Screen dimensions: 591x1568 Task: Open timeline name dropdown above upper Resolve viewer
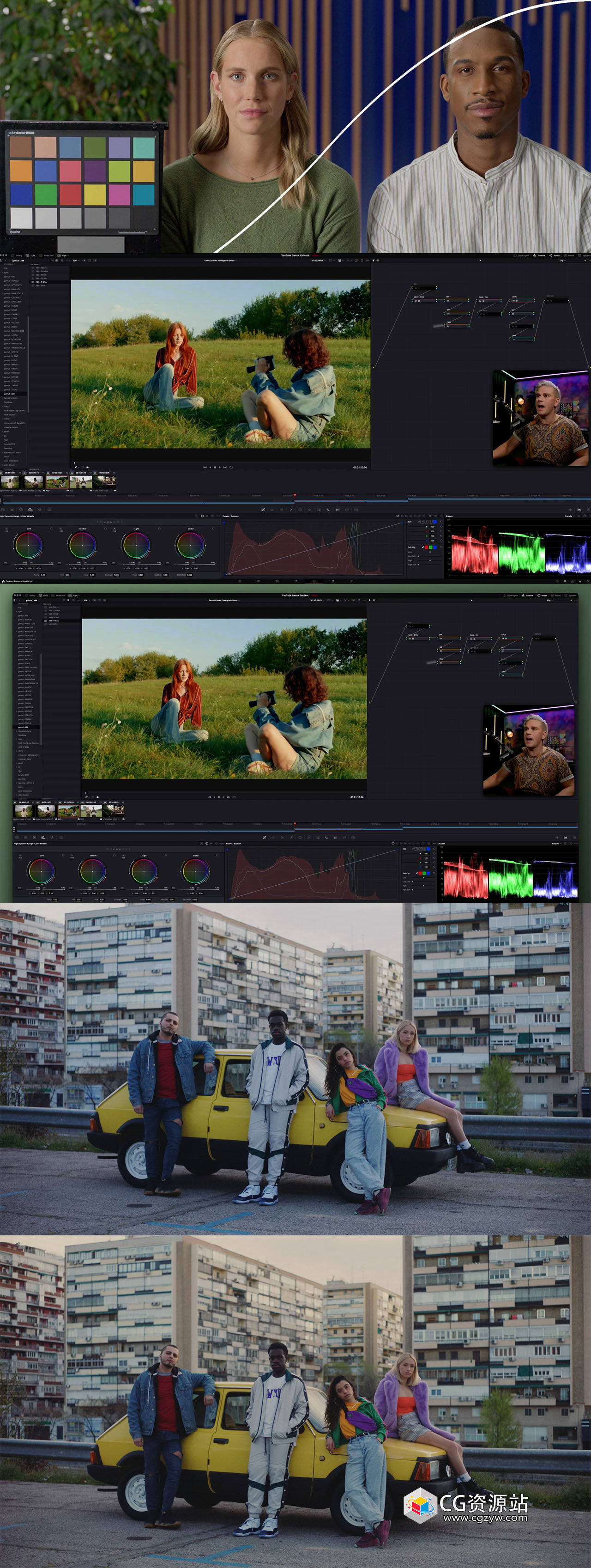pos(221,261)
